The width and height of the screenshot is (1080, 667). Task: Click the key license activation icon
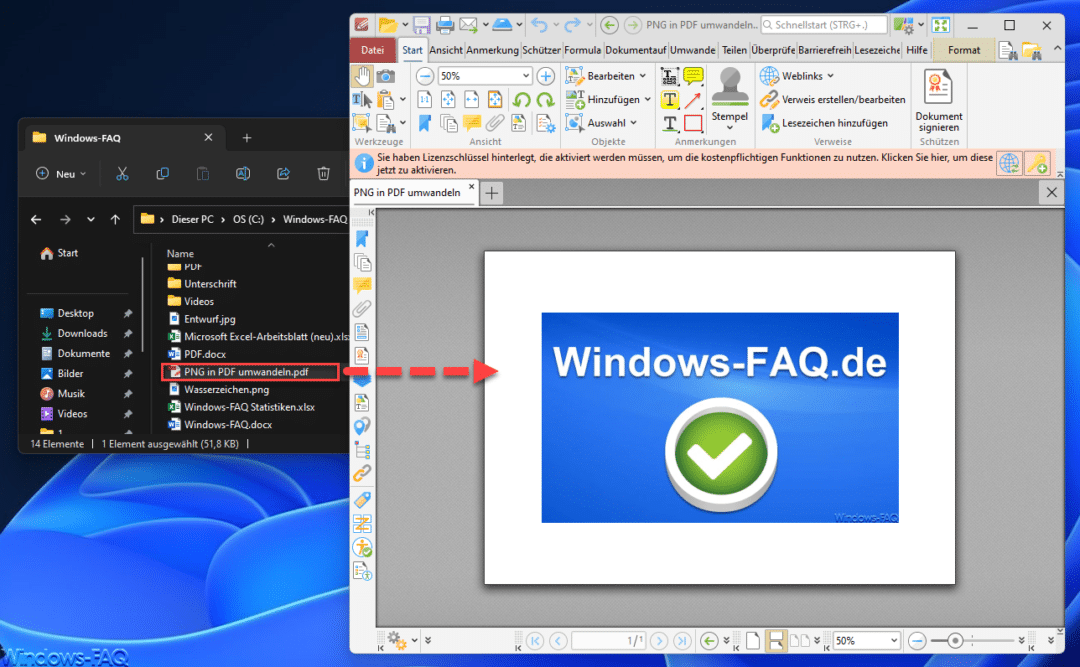1037,163
